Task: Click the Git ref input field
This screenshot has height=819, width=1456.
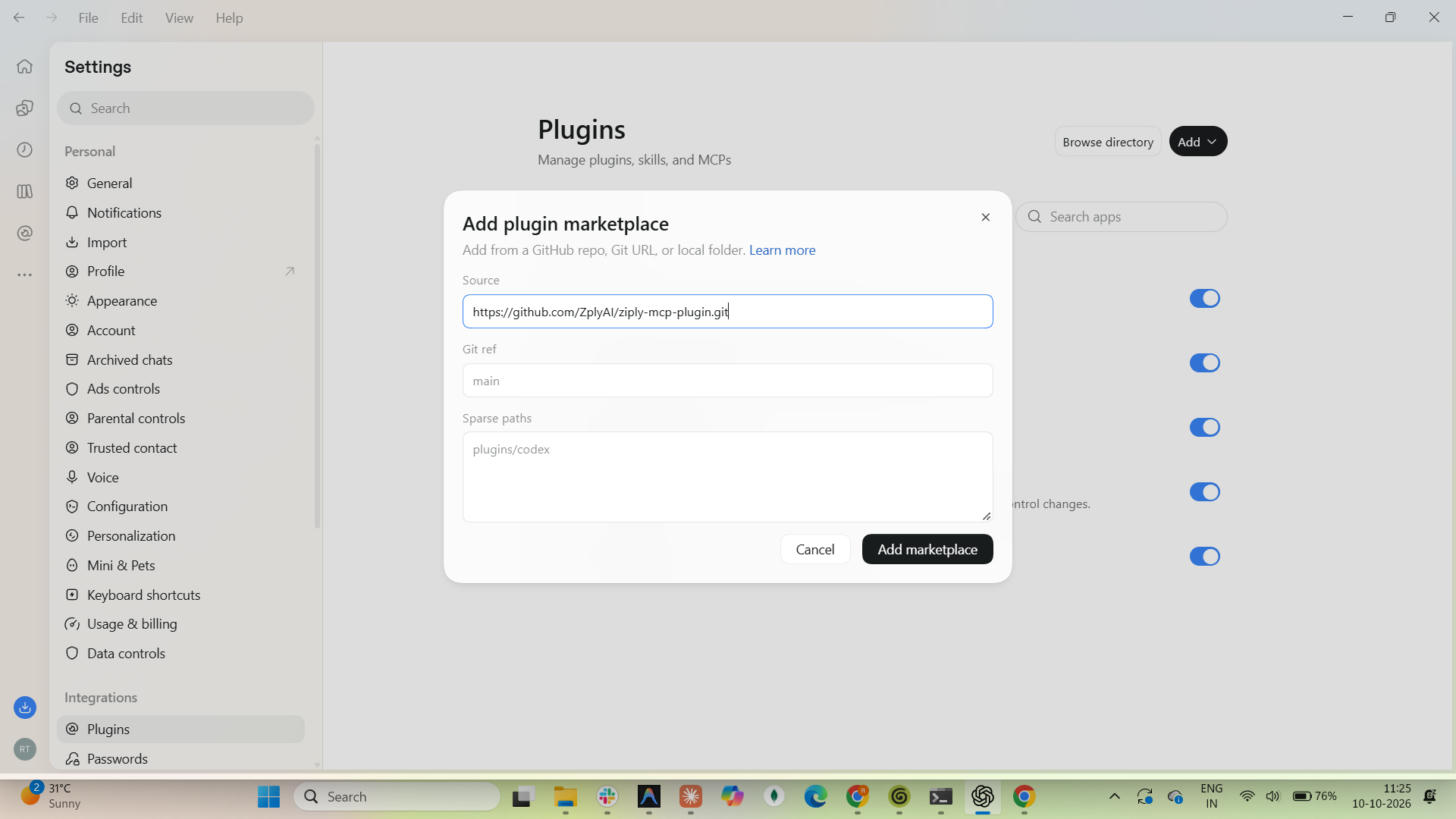Action: tap(727, 380)
